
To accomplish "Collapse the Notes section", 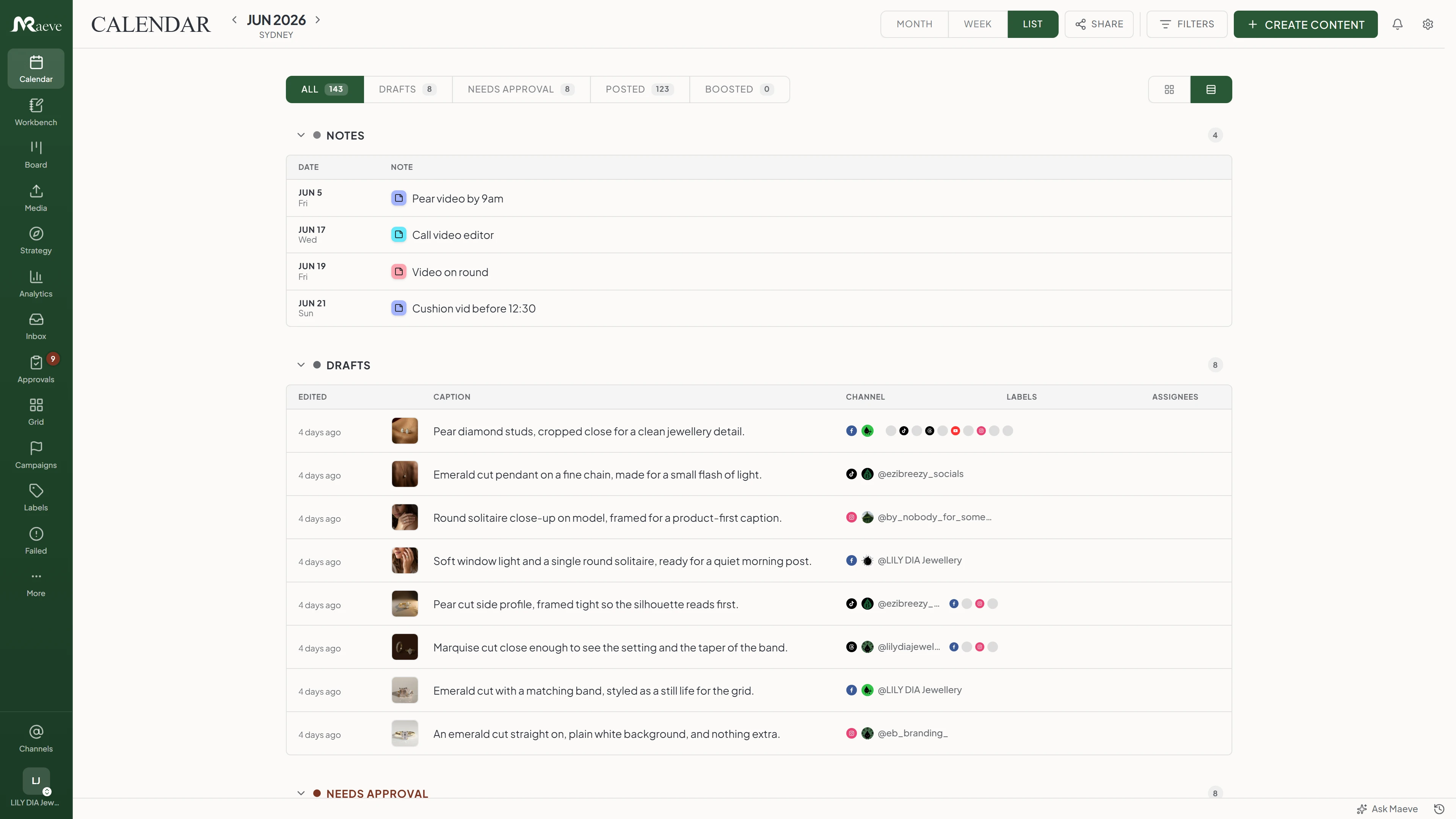I will [x=301, y=135].
